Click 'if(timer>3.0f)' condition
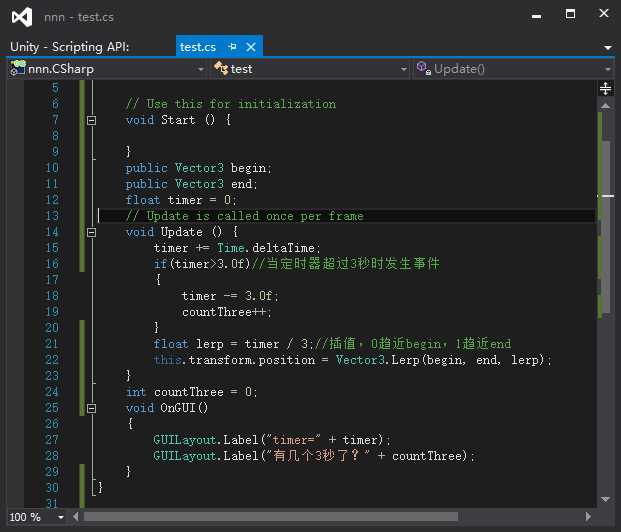This screenshot has height=532, width=621. tap(202, 264)
